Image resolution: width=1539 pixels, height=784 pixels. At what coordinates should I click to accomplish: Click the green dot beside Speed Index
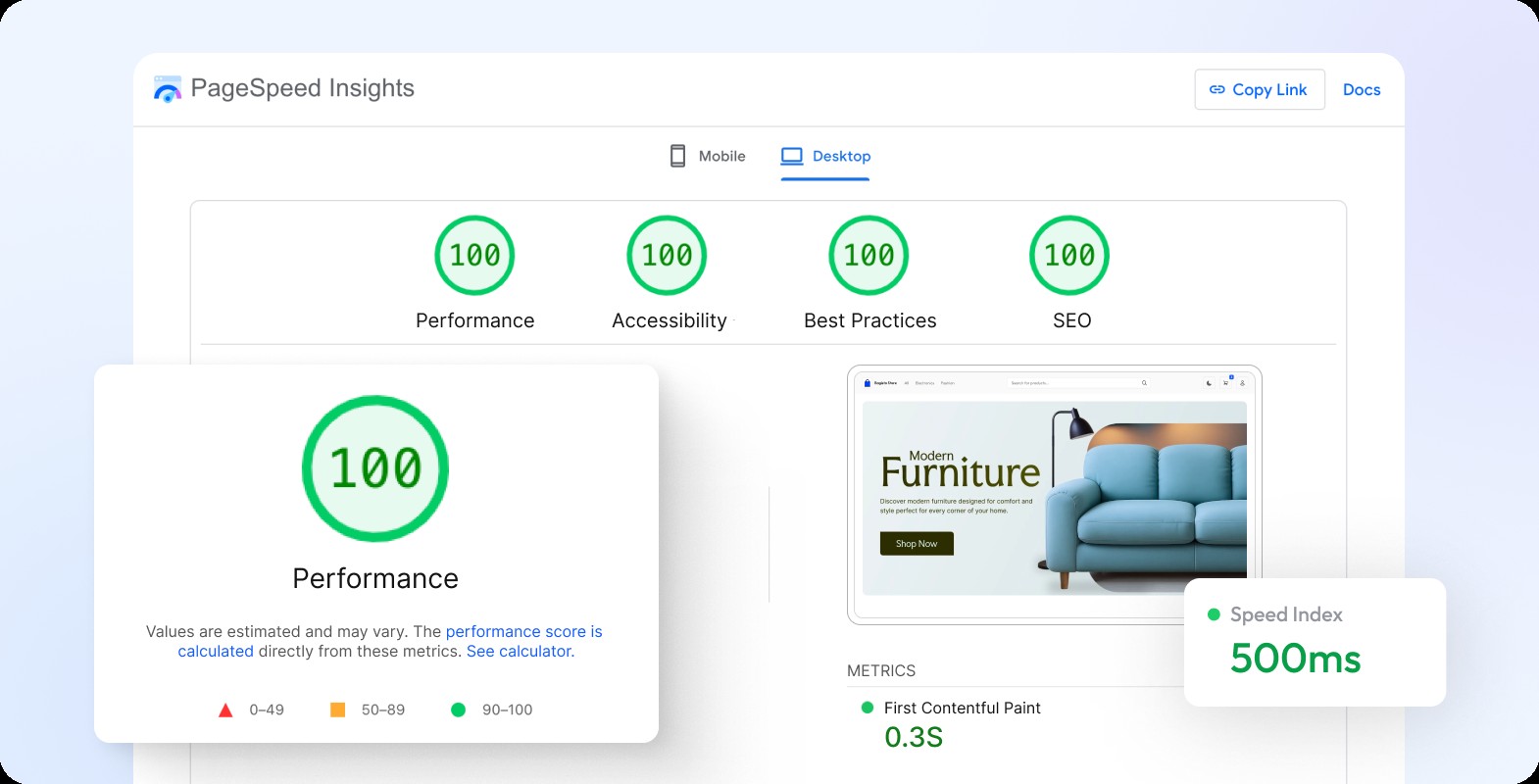pyautogui.click(x=1214, y=614)
